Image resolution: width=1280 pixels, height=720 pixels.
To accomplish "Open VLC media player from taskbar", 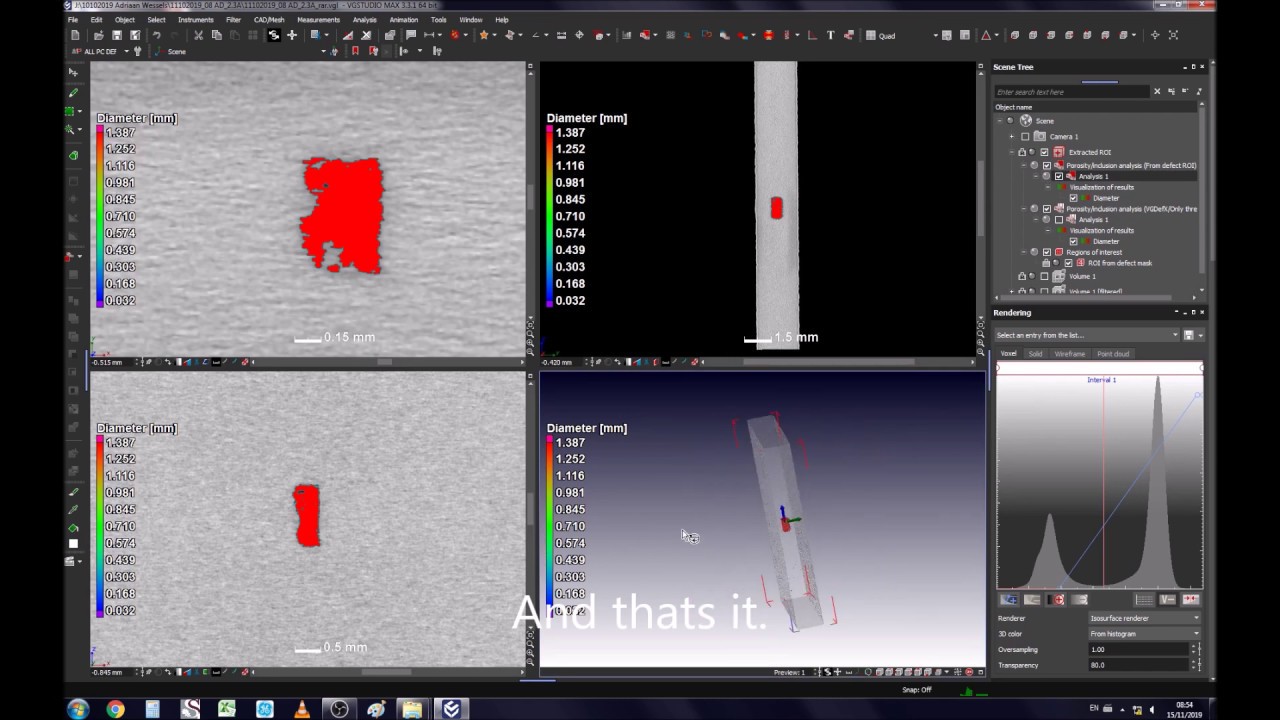I will point(302,709).
